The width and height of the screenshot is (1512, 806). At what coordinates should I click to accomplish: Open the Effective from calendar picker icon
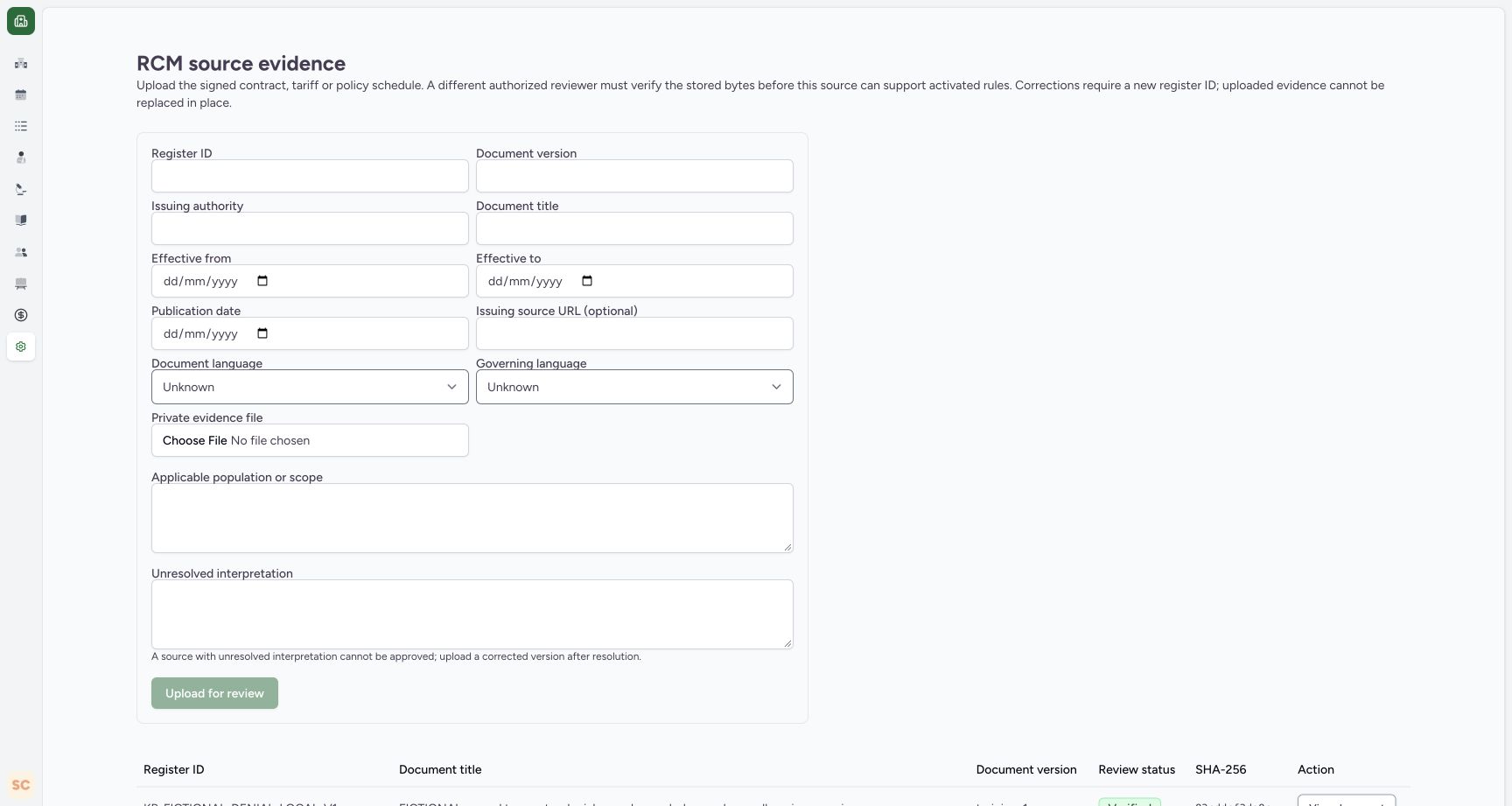coord(262,281)
